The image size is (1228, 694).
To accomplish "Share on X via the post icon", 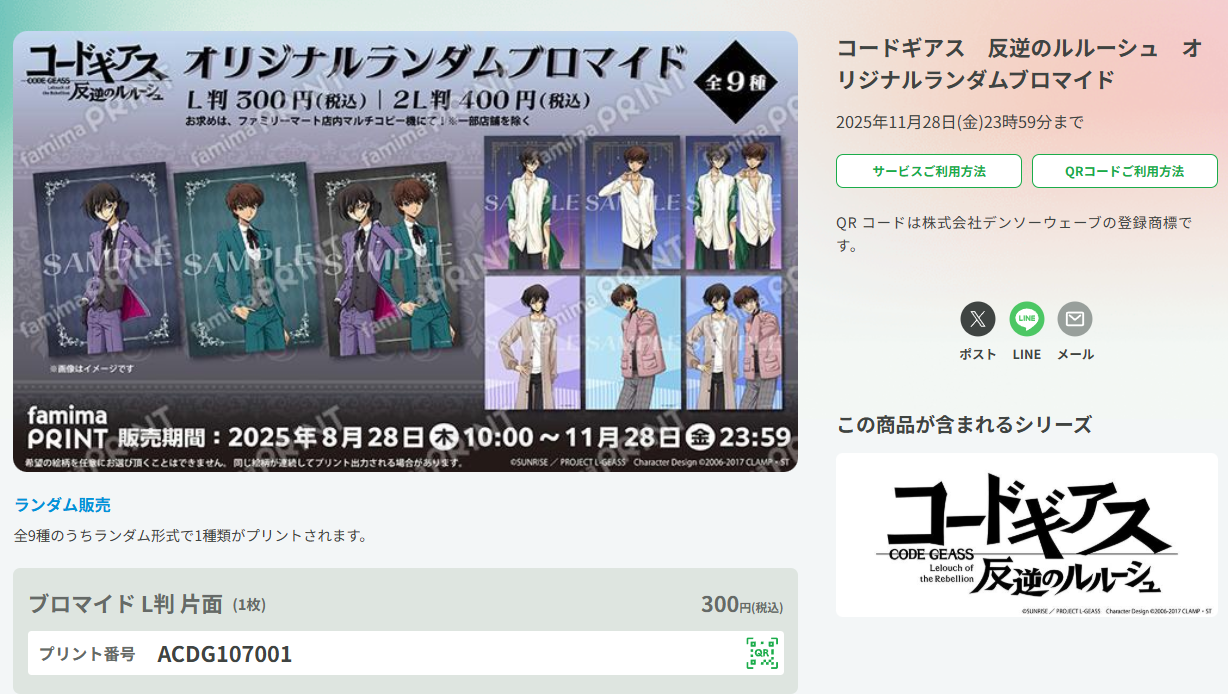I will [978, 319].
